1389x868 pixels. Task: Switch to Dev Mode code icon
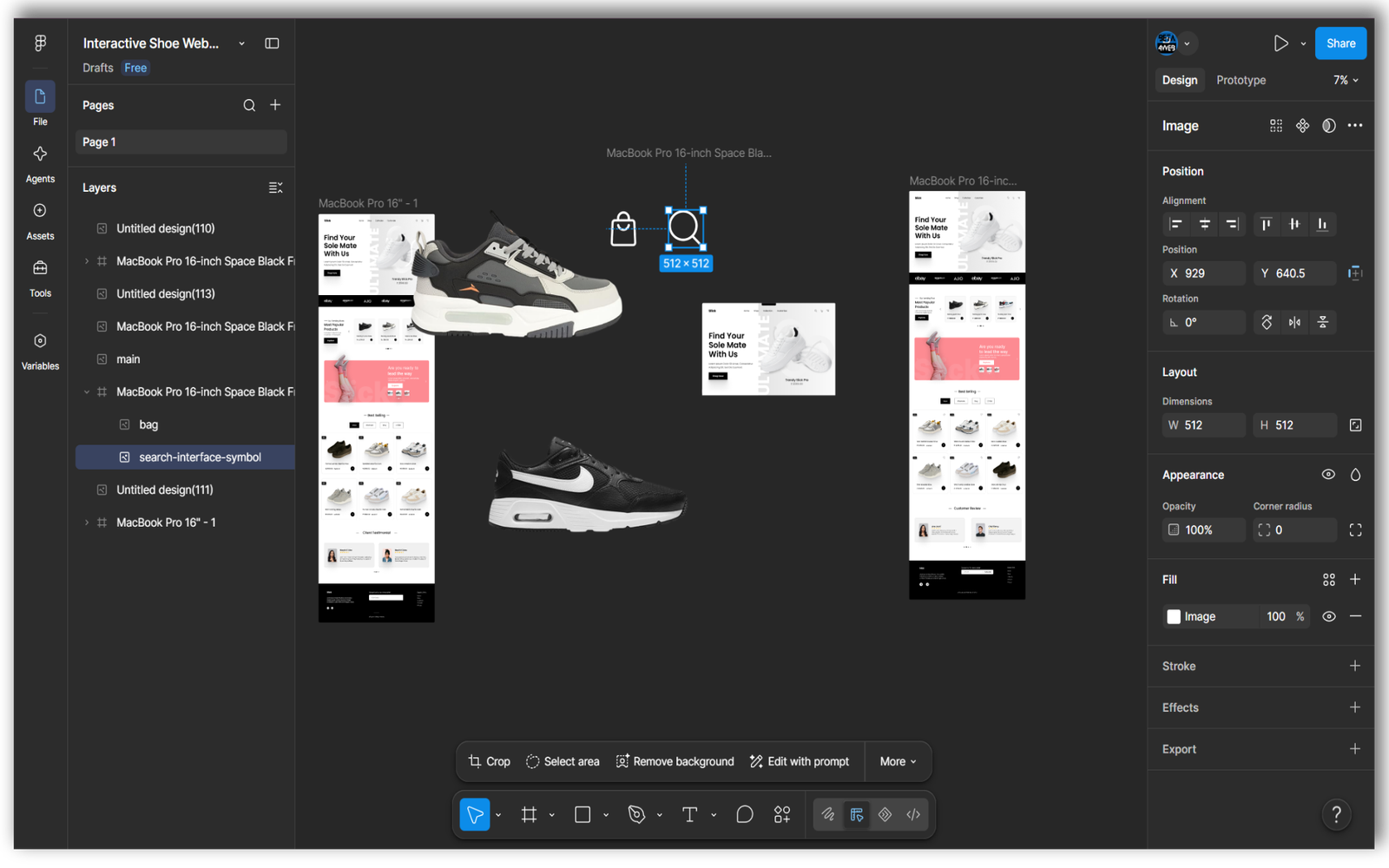click(913, 814)
